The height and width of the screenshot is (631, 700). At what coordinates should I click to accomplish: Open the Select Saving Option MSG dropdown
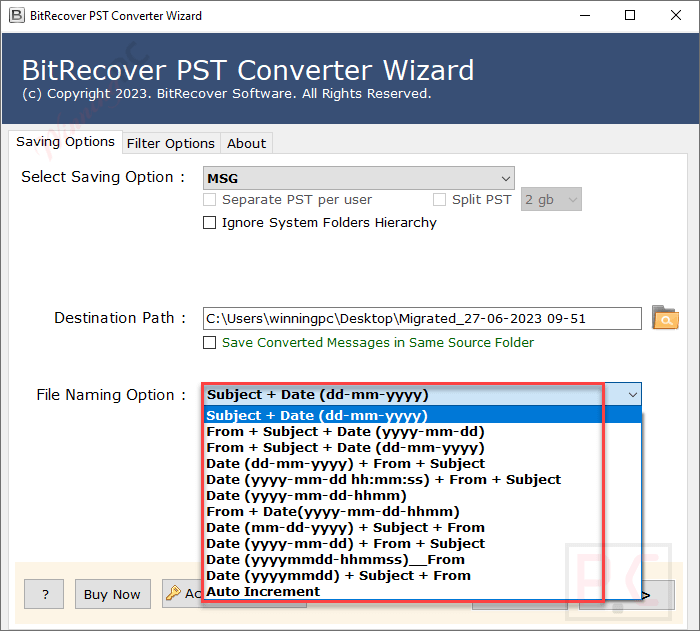pyautogui.click(x=358, y=178)
